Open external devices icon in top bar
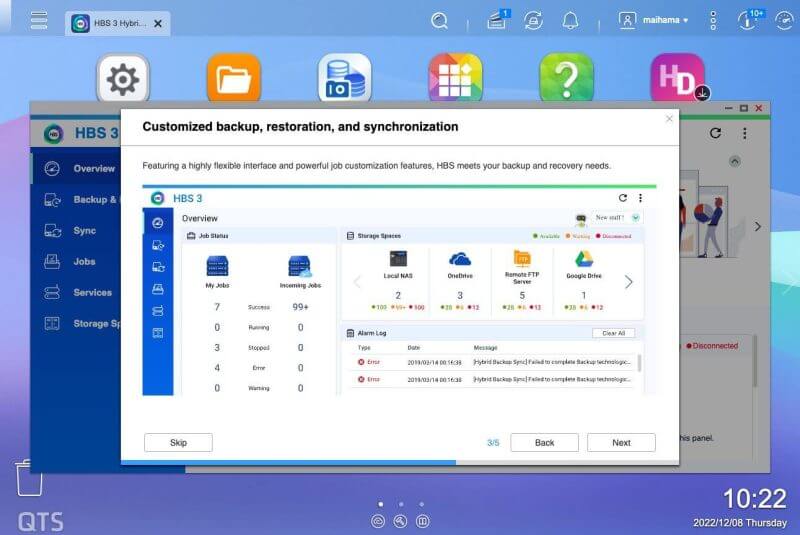This screenshot has height=535, width=800. pyautogui.click(x=533, y=20)
